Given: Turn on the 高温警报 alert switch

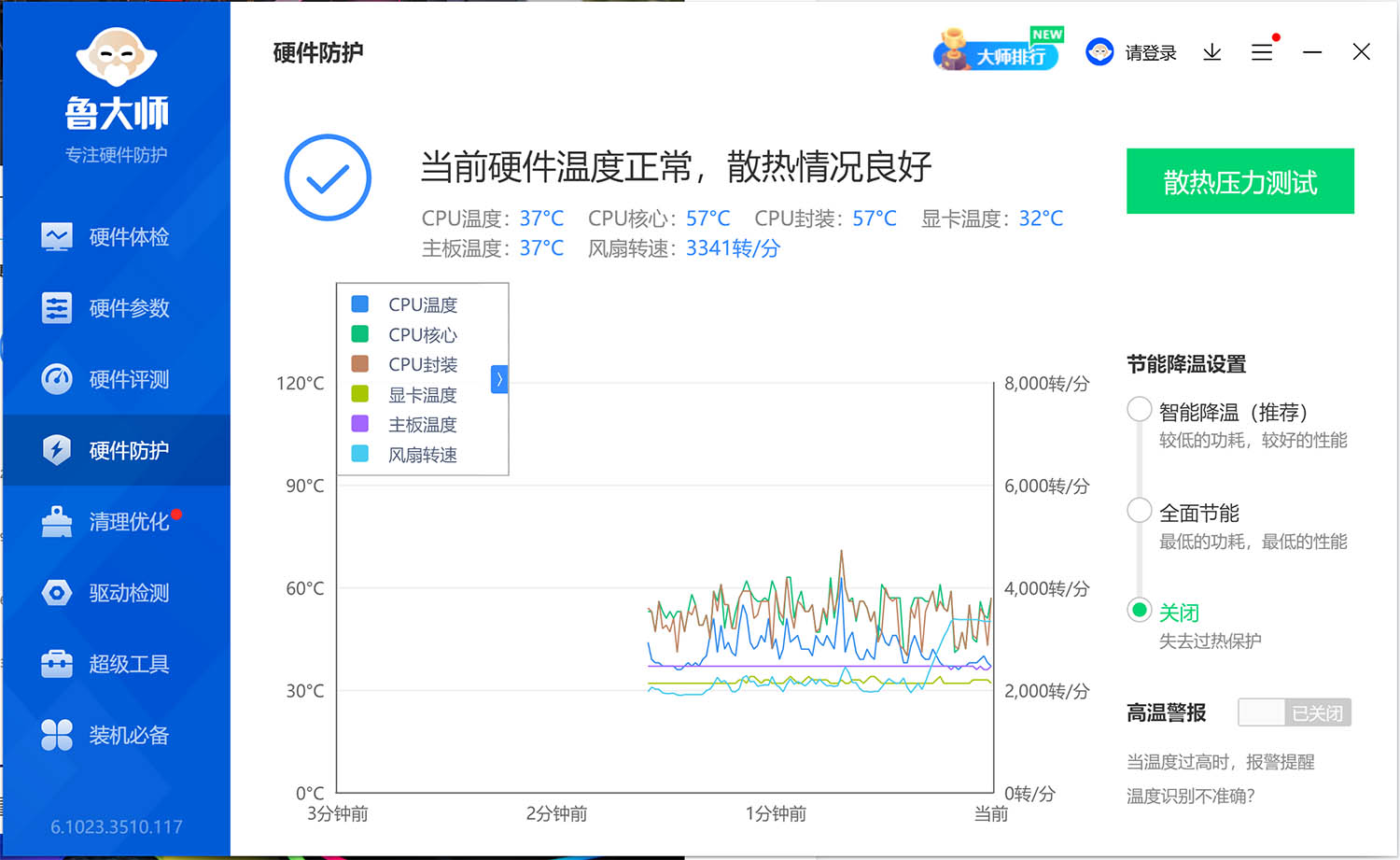Looking at the screenshot, I should (x=1294, y=712).
